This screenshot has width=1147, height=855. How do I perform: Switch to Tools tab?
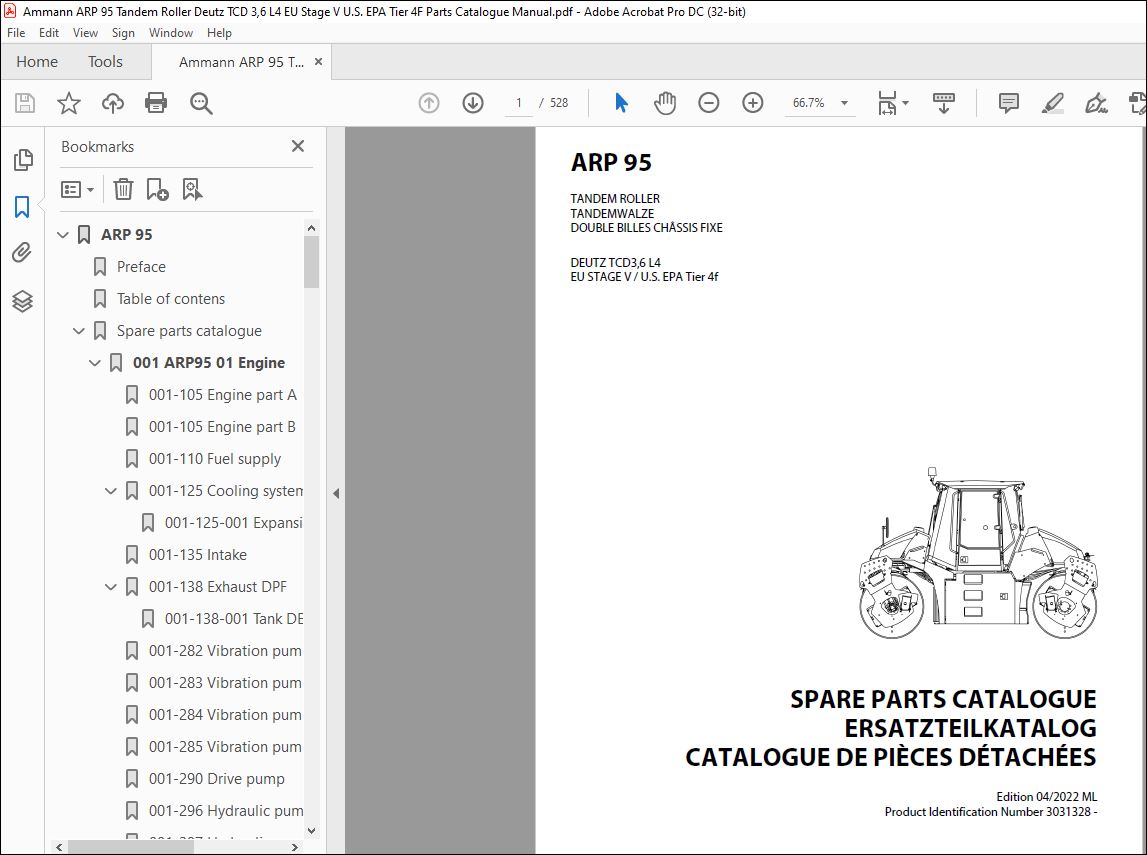point(105,62)
